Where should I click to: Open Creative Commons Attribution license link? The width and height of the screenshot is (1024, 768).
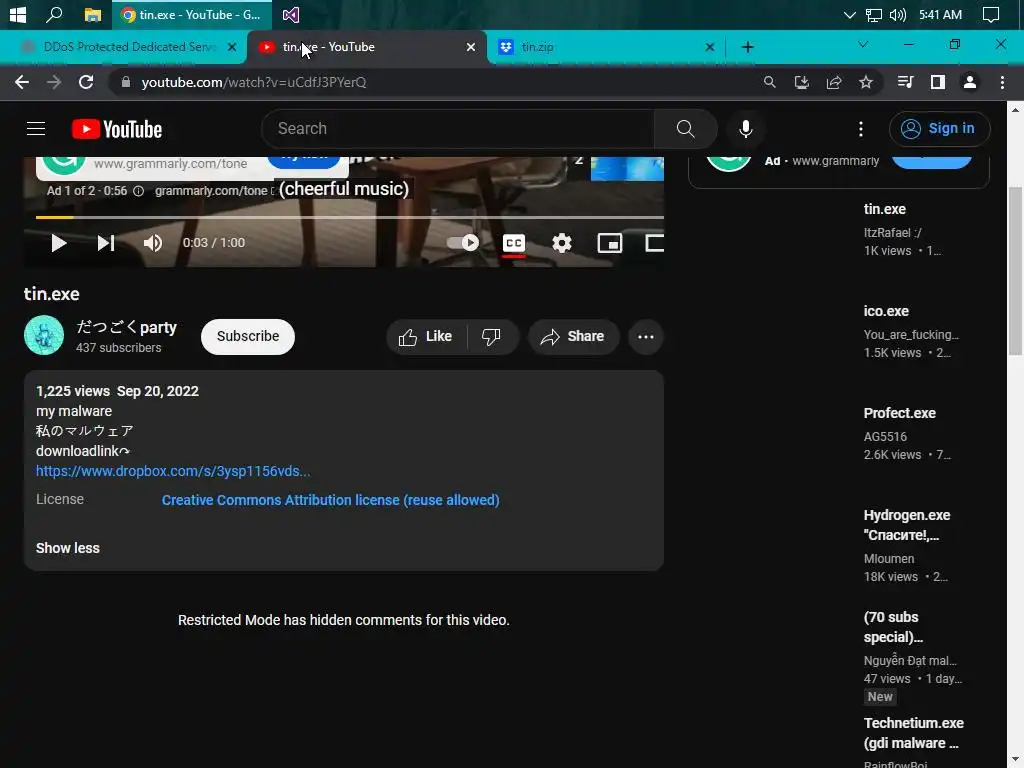click(x=330, y=500)
